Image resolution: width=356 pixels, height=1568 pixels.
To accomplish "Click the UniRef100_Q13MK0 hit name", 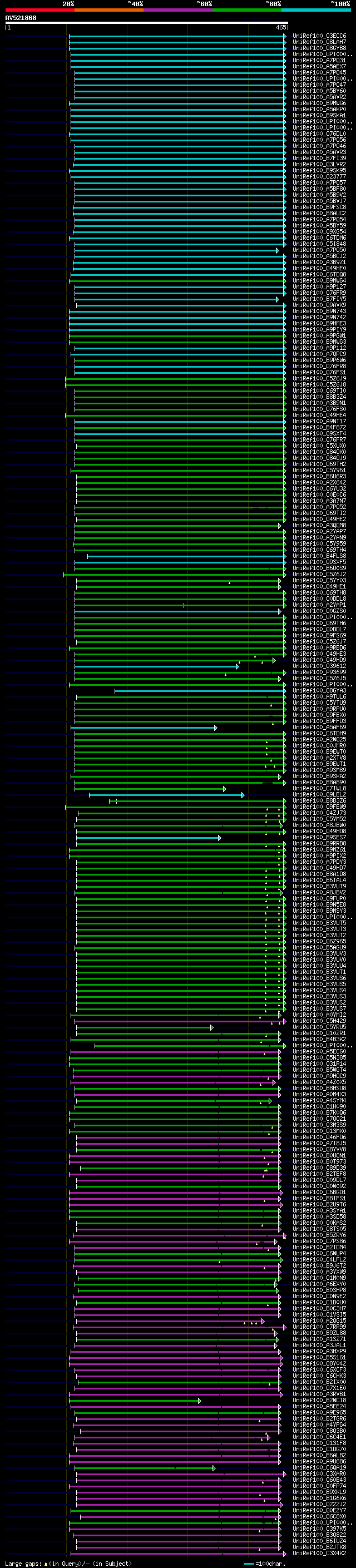I will [319, 1131].
